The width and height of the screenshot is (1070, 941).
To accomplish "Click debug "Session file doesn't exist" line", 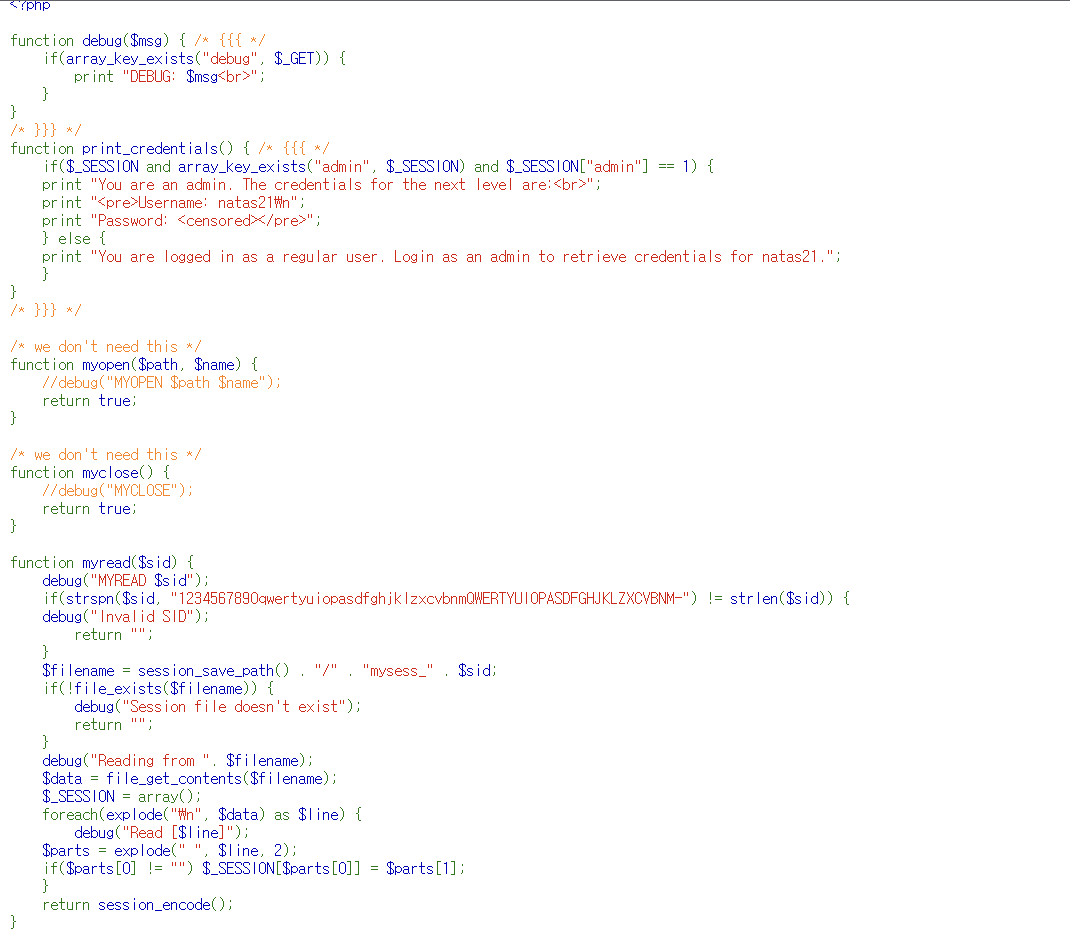I will click(x=218, y=706).
